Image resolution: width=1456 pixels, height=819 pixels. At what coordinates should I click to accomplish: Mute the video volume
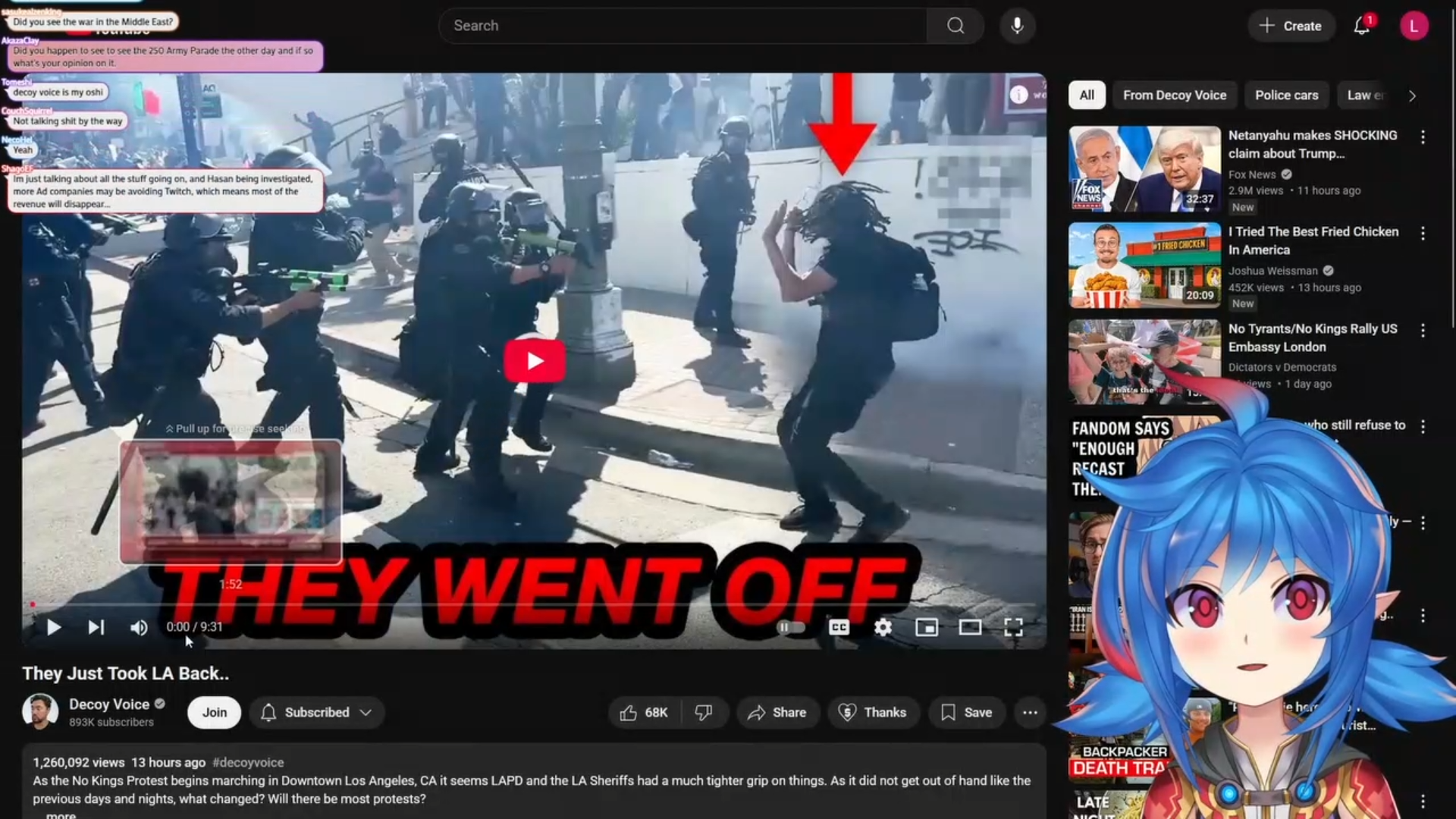click(x=139, y=627)
